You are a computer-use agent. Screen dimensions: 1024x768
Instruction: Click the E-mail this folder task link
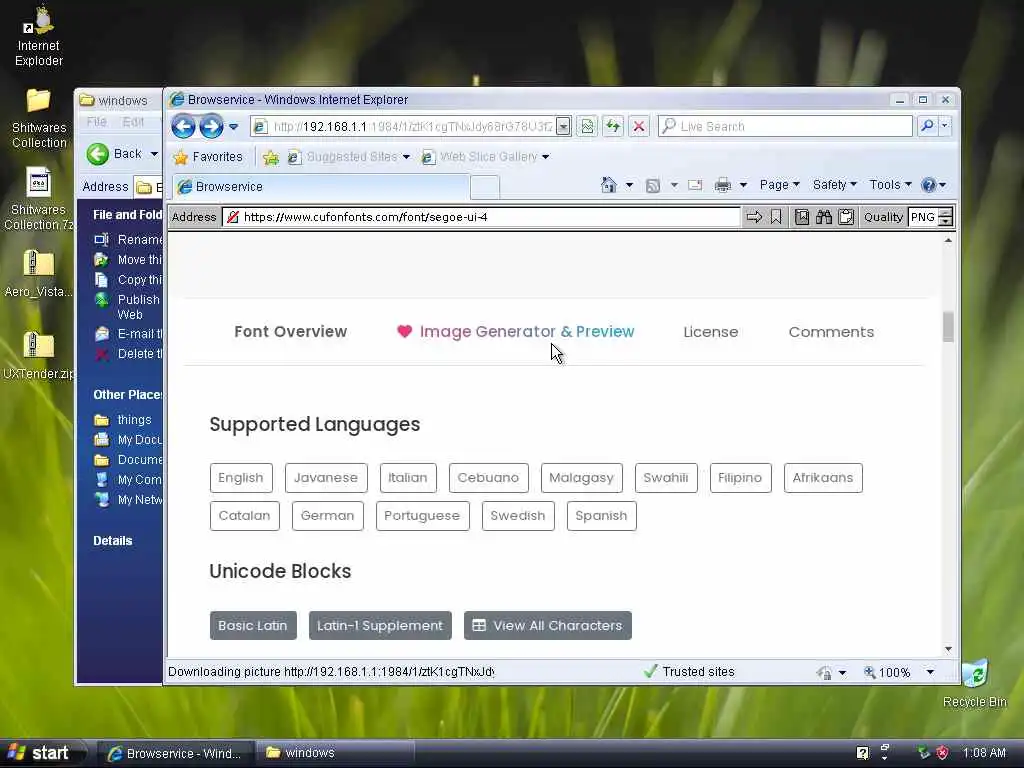coord(128,334)
